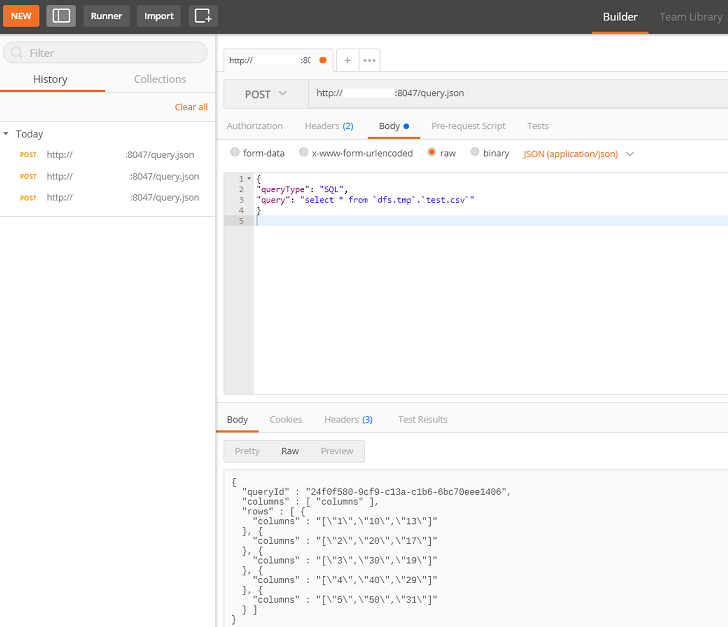
Task: Open the Runner button
Action: (106, 16)
